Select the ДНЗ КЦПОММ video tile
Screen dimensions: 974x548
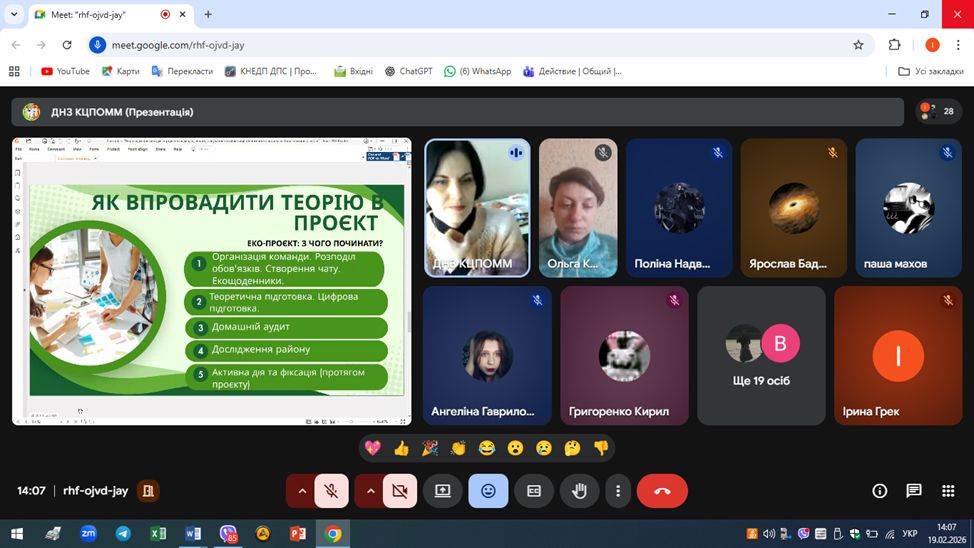click(477, 208)
